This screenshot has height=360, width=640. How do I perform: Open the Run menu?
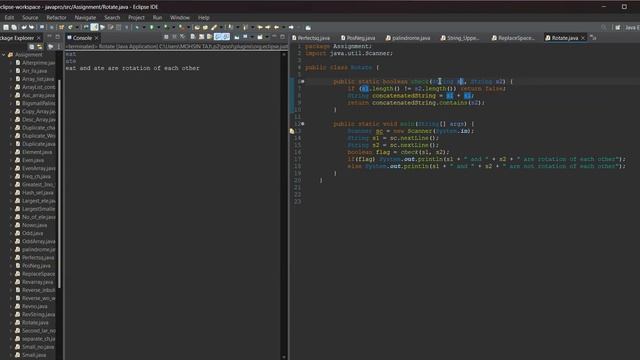(x=158, y=18)
